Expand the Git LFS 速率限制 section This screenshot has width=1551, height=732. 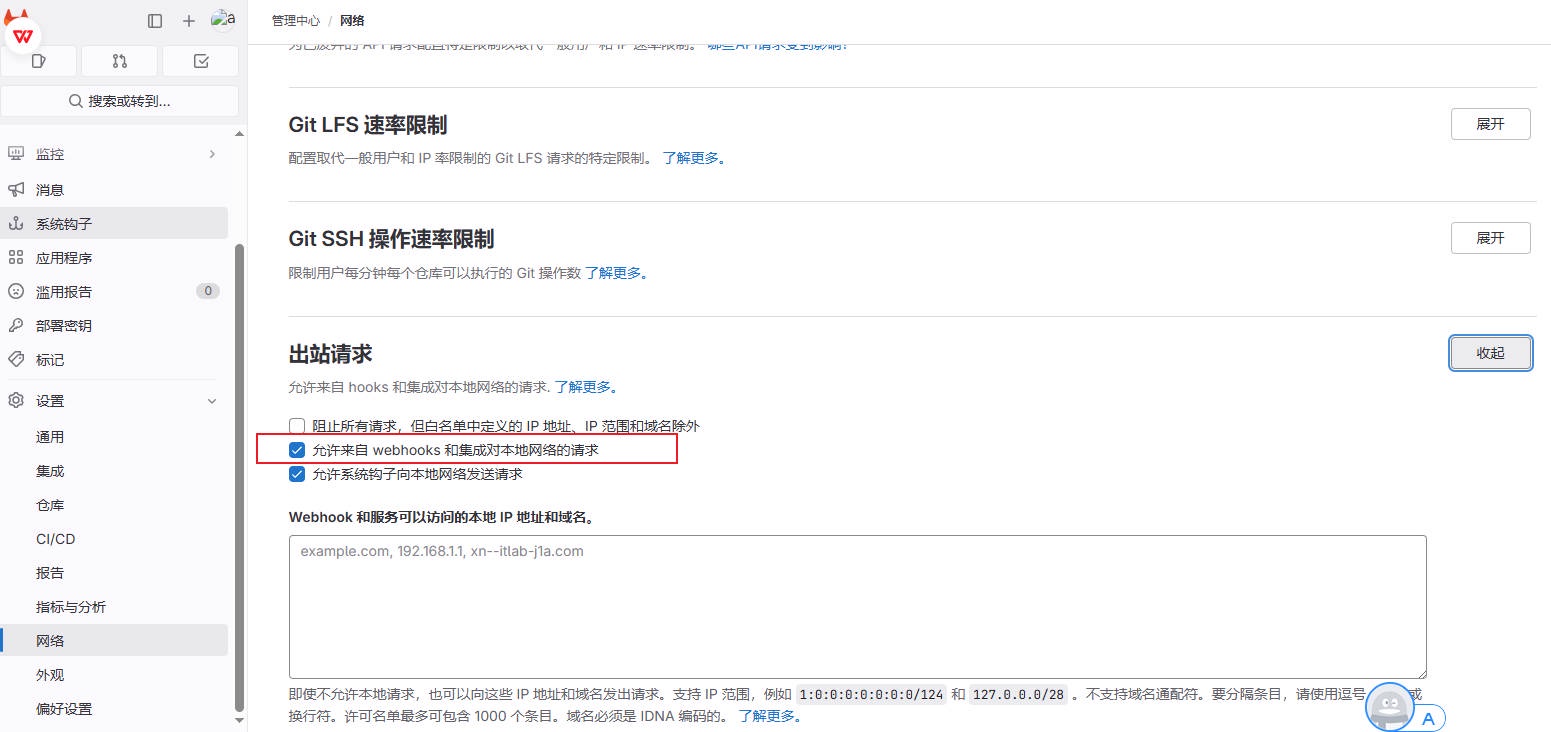pyautogui.click(x=1490, y=124)
